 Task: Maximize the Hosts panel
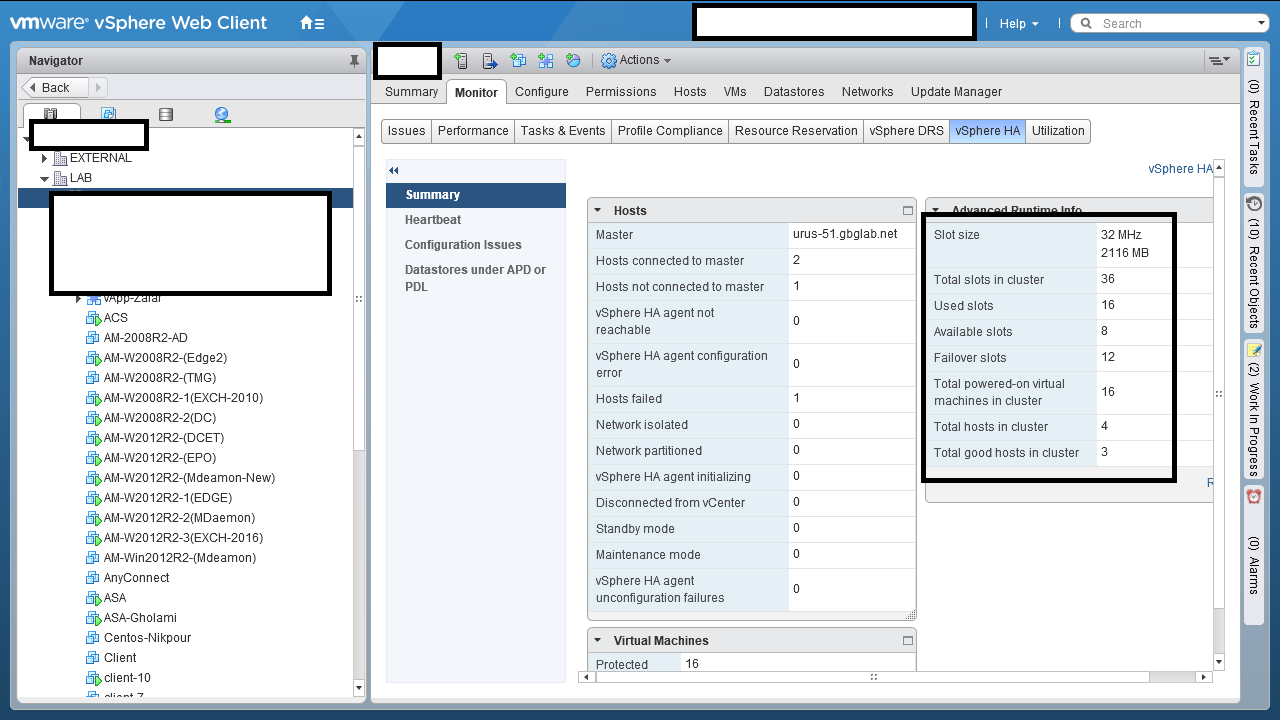click(x=908, y=211)
